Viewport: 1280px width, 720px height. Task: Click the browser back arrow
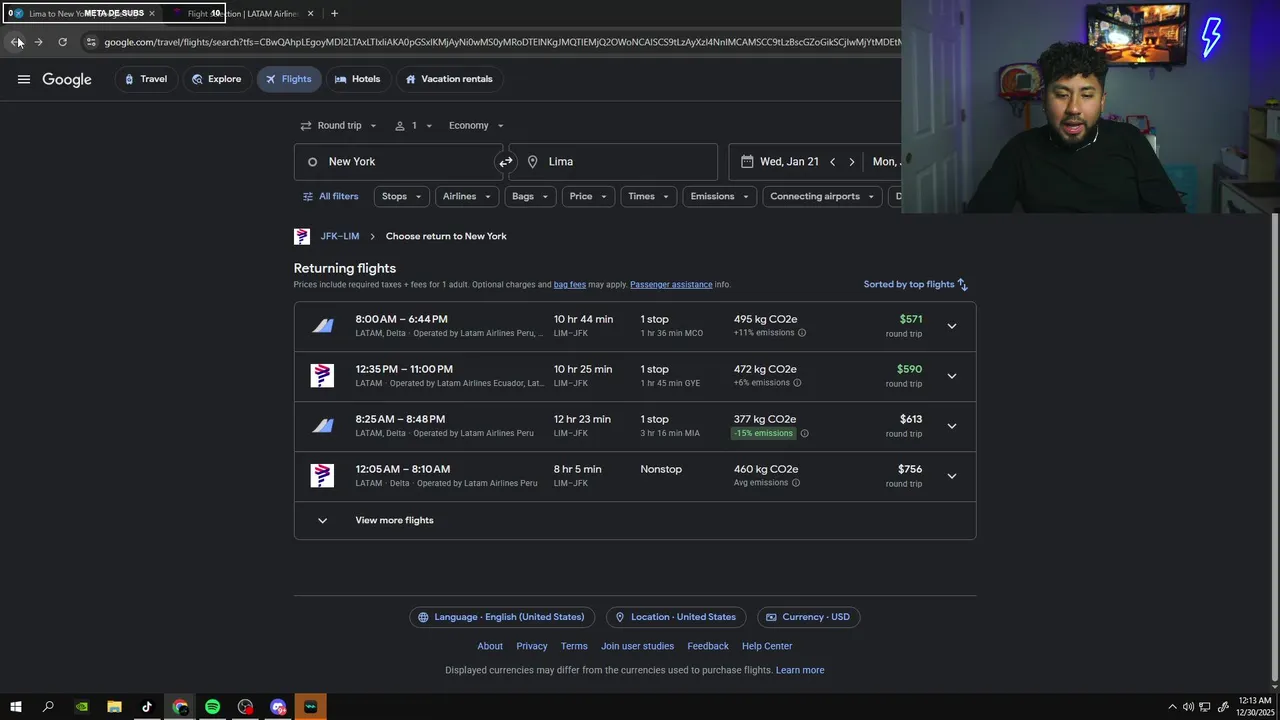coord(15,42)
